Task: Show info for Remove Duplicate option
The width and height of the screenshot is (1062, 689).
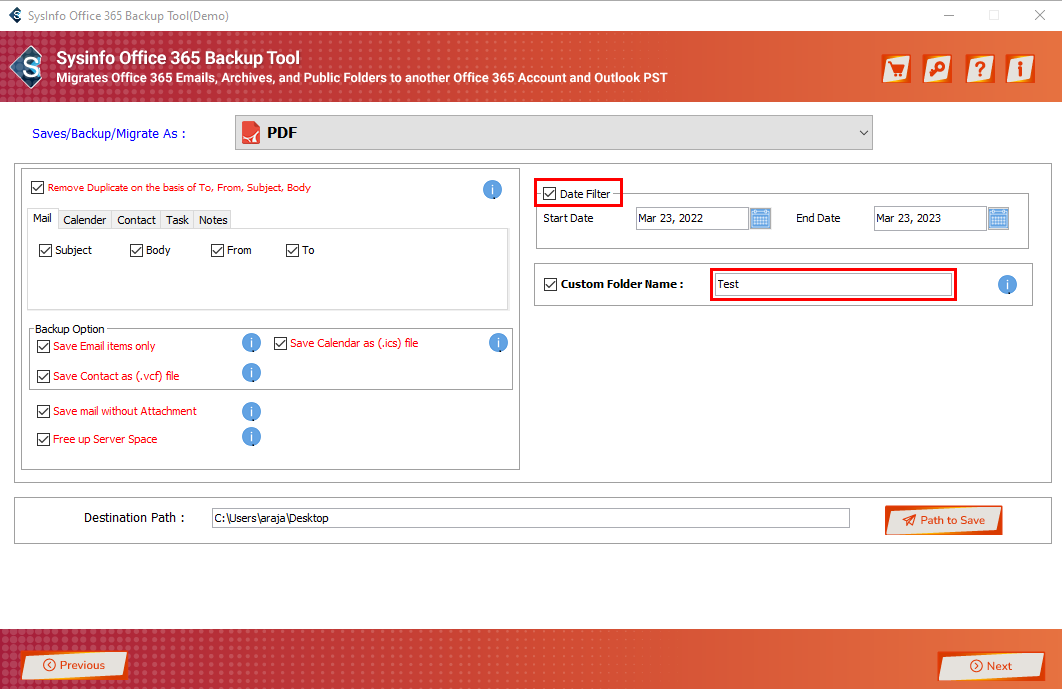Action: pyautogui.click(x=492, y=189)
